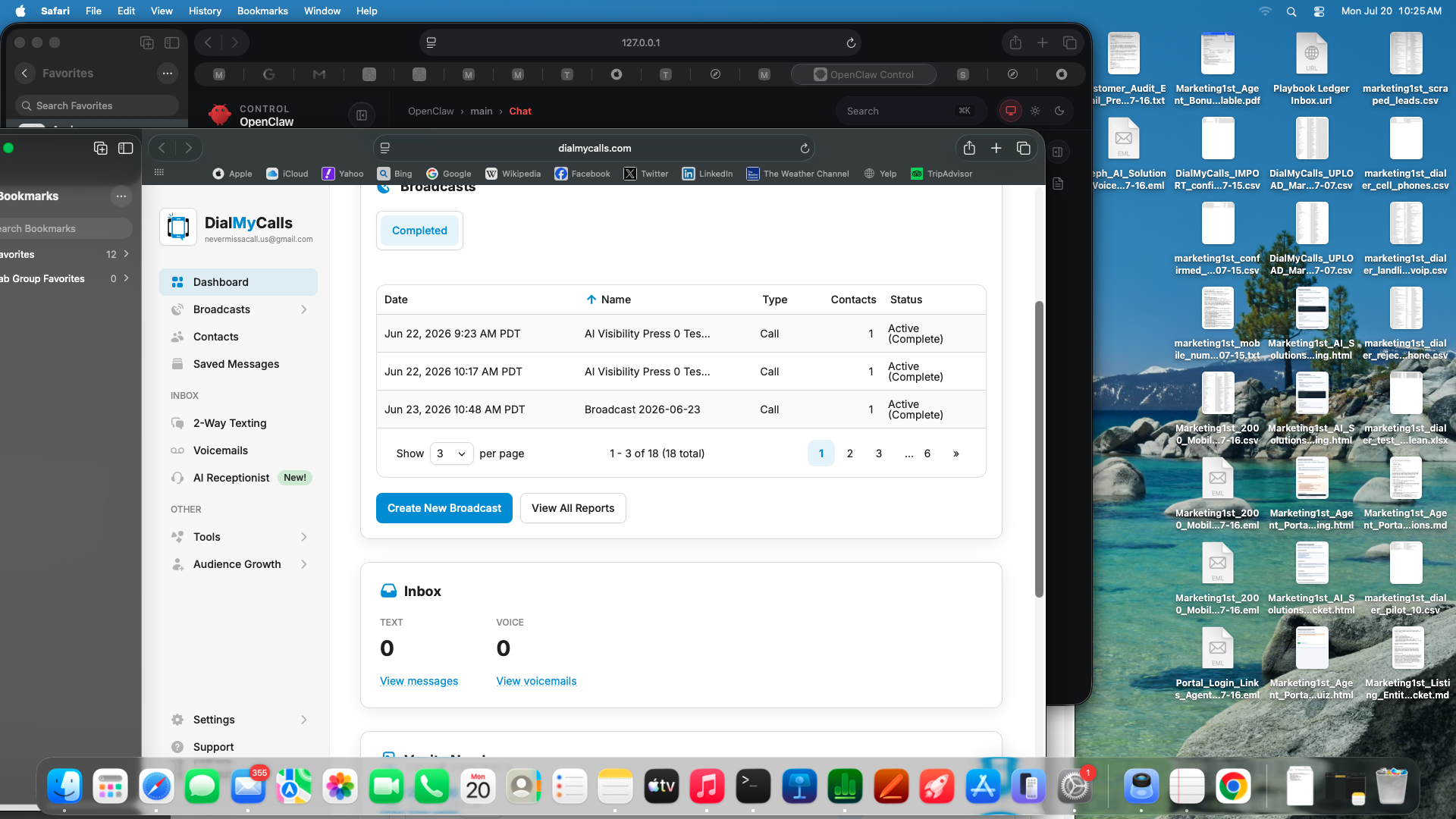Open the View menu

coord(162,11)
